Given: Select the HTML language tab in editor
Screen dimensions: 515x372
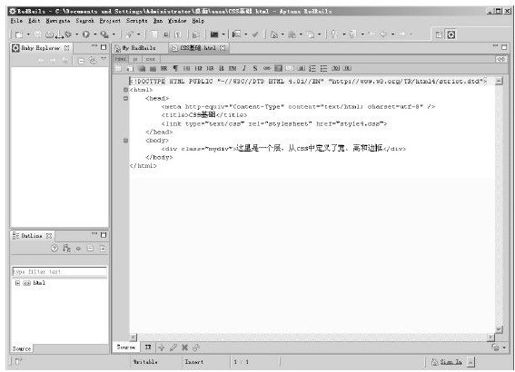Looking at the screenshot, I should tap(120, 59).
